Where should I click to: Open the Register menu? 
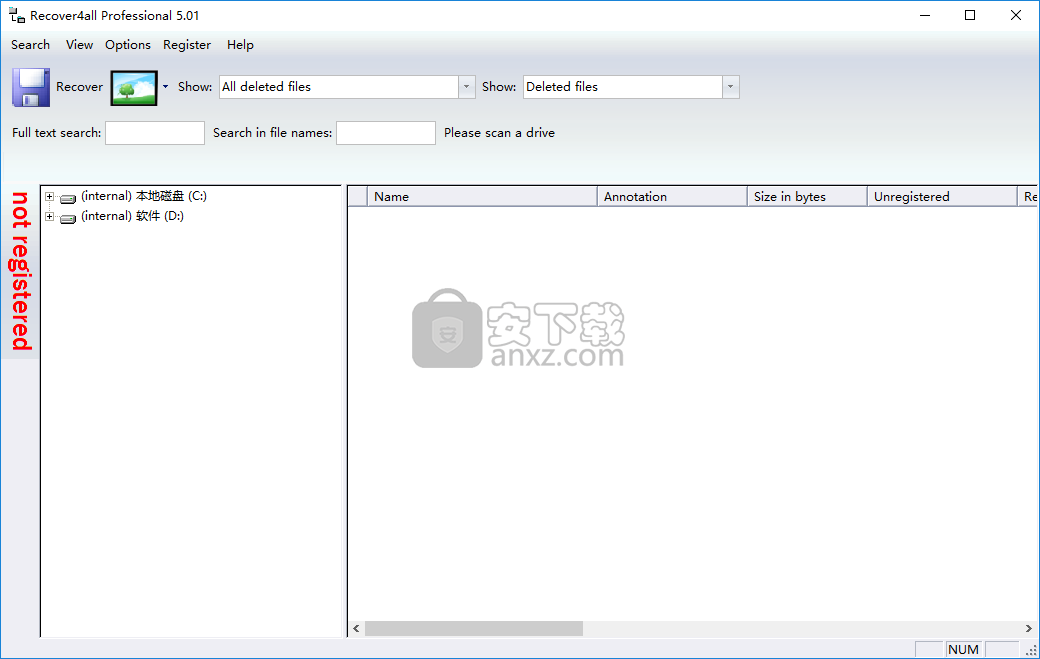click(x=187, y=44)
